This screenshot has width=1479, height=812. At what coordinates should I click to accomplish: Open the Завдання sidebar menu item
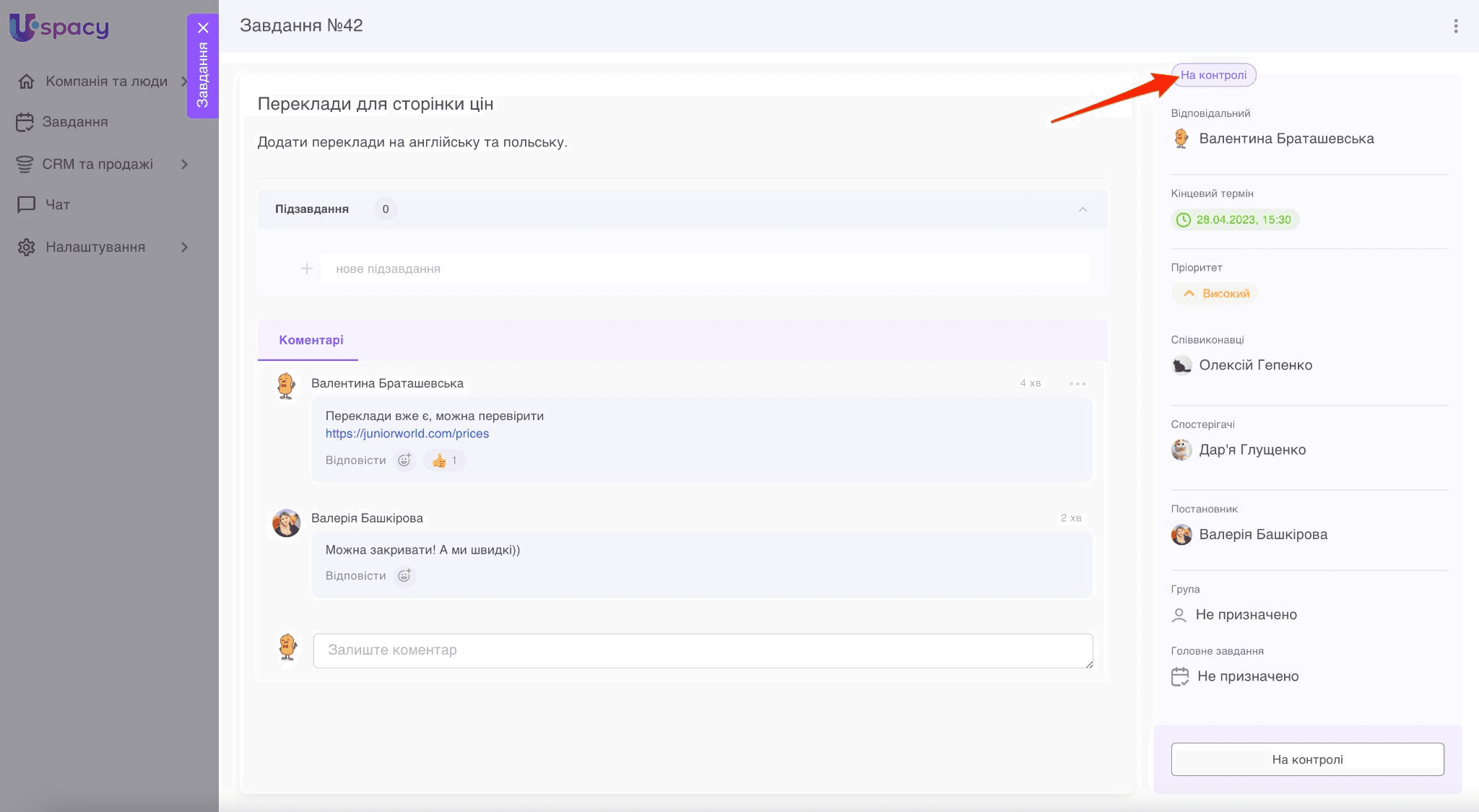click(x=74, y=122)
